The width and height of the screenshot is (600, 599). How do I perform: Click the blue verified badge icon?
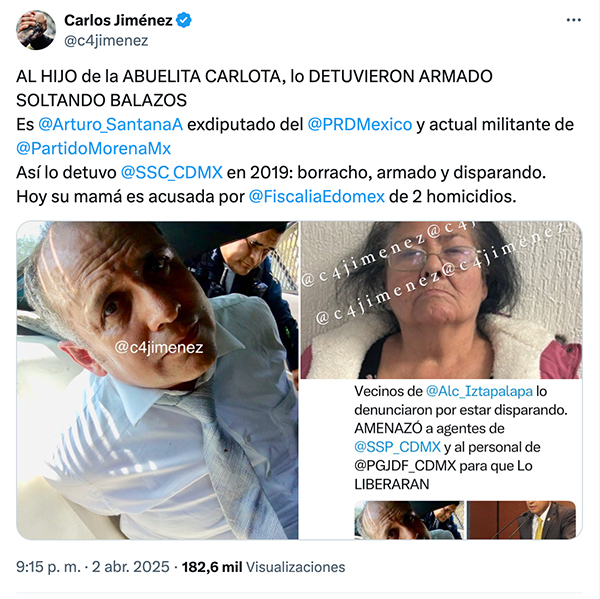[184, 20]
